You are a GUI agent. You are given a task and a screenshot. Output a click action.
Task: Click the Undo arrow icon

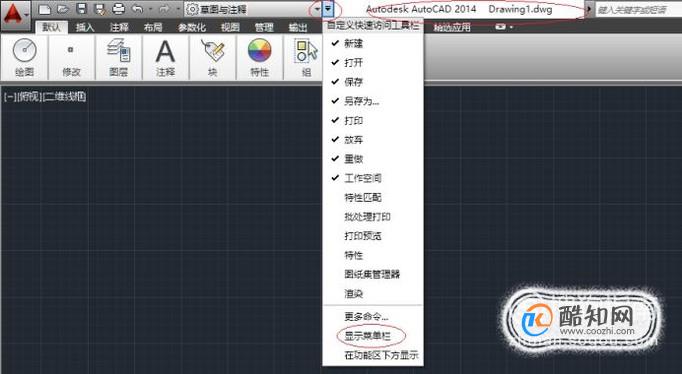pyautogui.click(x=137, y=9)
